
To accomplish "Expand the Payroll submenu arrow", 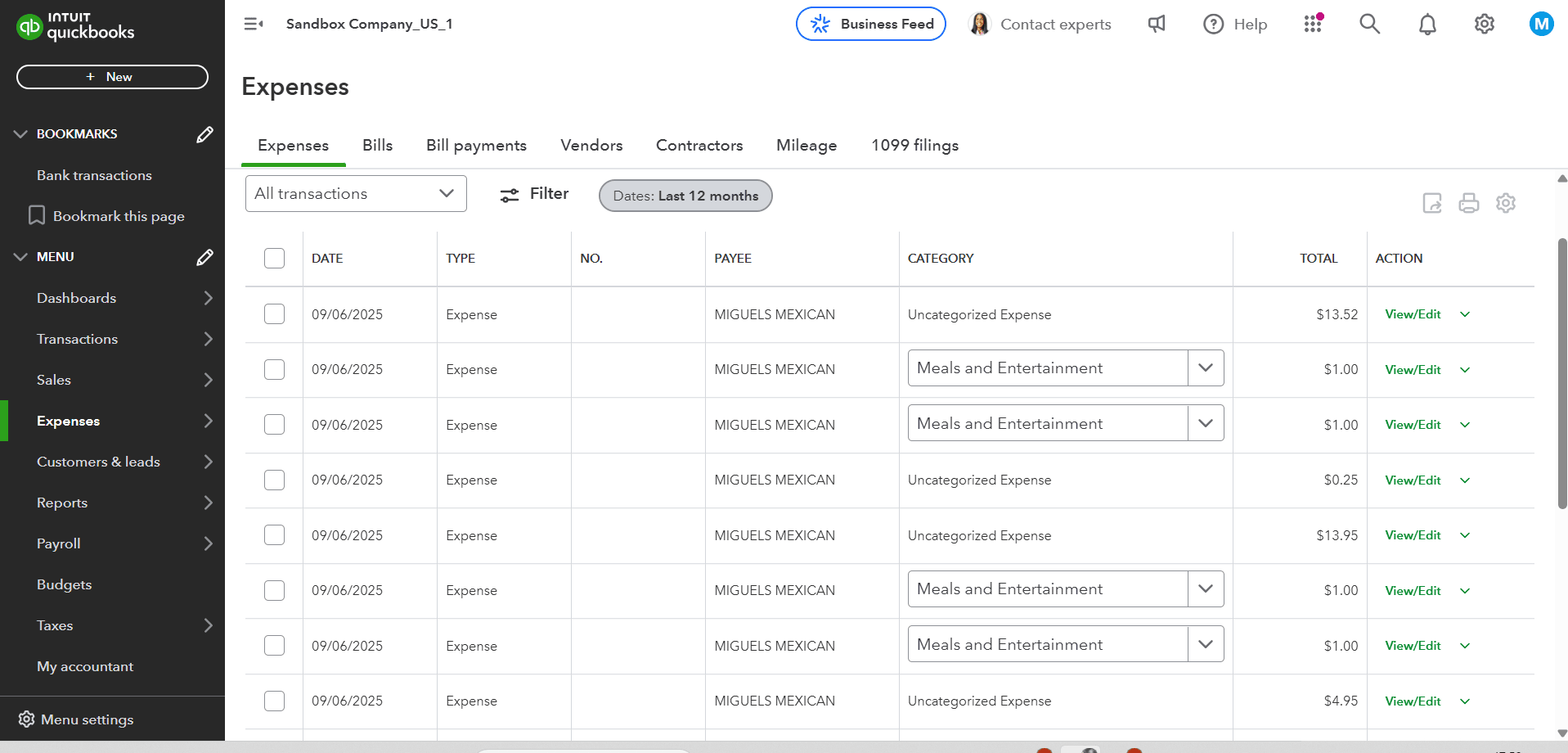I will pyautogui.click(x=208, y=543).
